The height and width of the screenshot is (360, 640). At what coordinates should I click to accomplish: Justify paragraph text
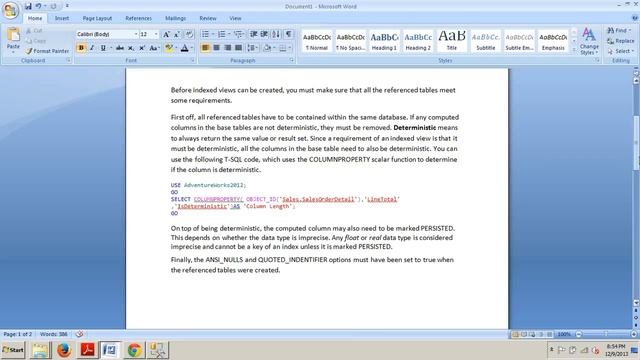[x=238, y=48]
